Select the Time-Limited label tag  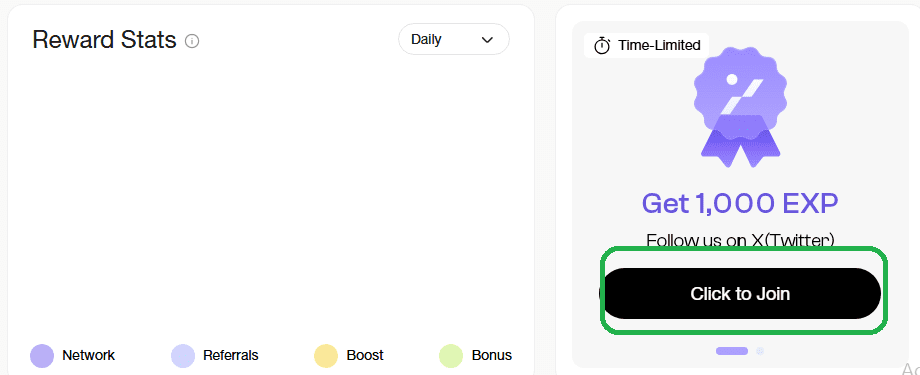[x=647, y=45]
